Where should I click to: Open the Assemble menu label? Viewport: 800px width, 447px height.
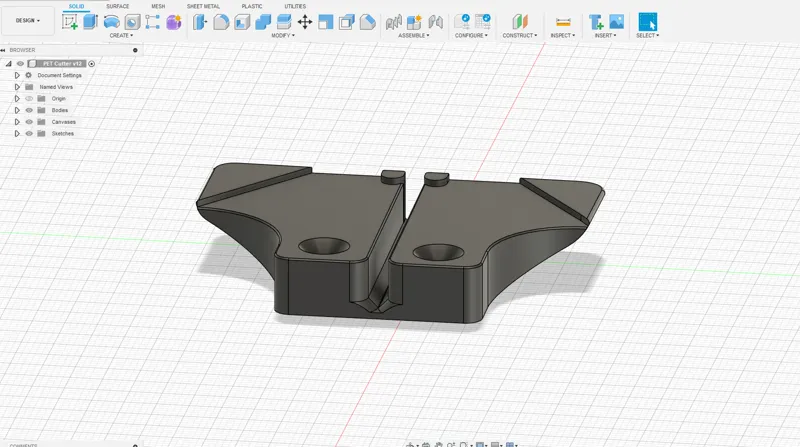click(413, 35)
